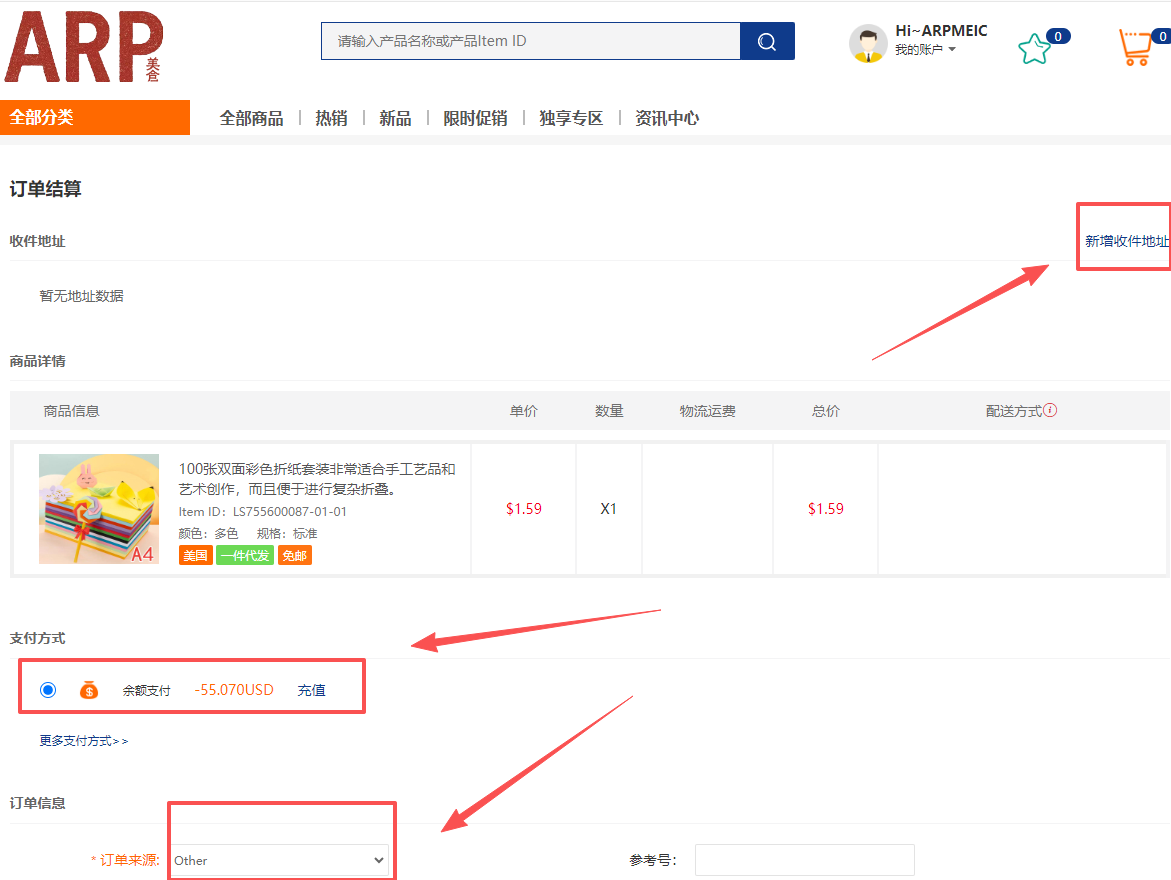Go to the 热销 tab
This screenshot has width=1171, height=880.
(331, 118)
